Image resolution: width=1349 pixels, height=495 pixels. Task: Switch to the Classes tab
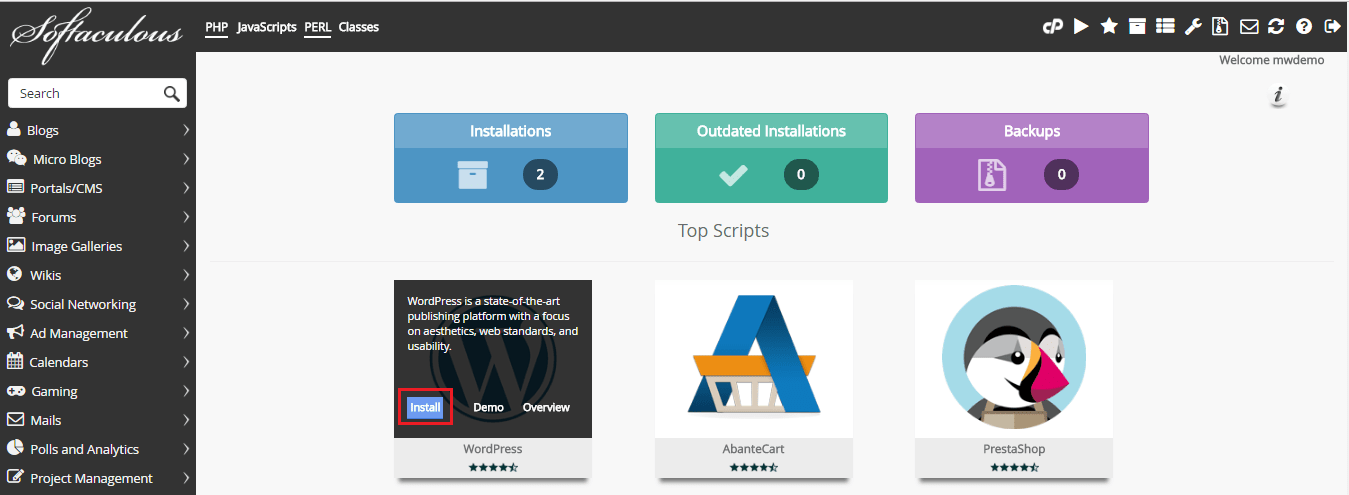pyautogui.click(x=359, y=27)
